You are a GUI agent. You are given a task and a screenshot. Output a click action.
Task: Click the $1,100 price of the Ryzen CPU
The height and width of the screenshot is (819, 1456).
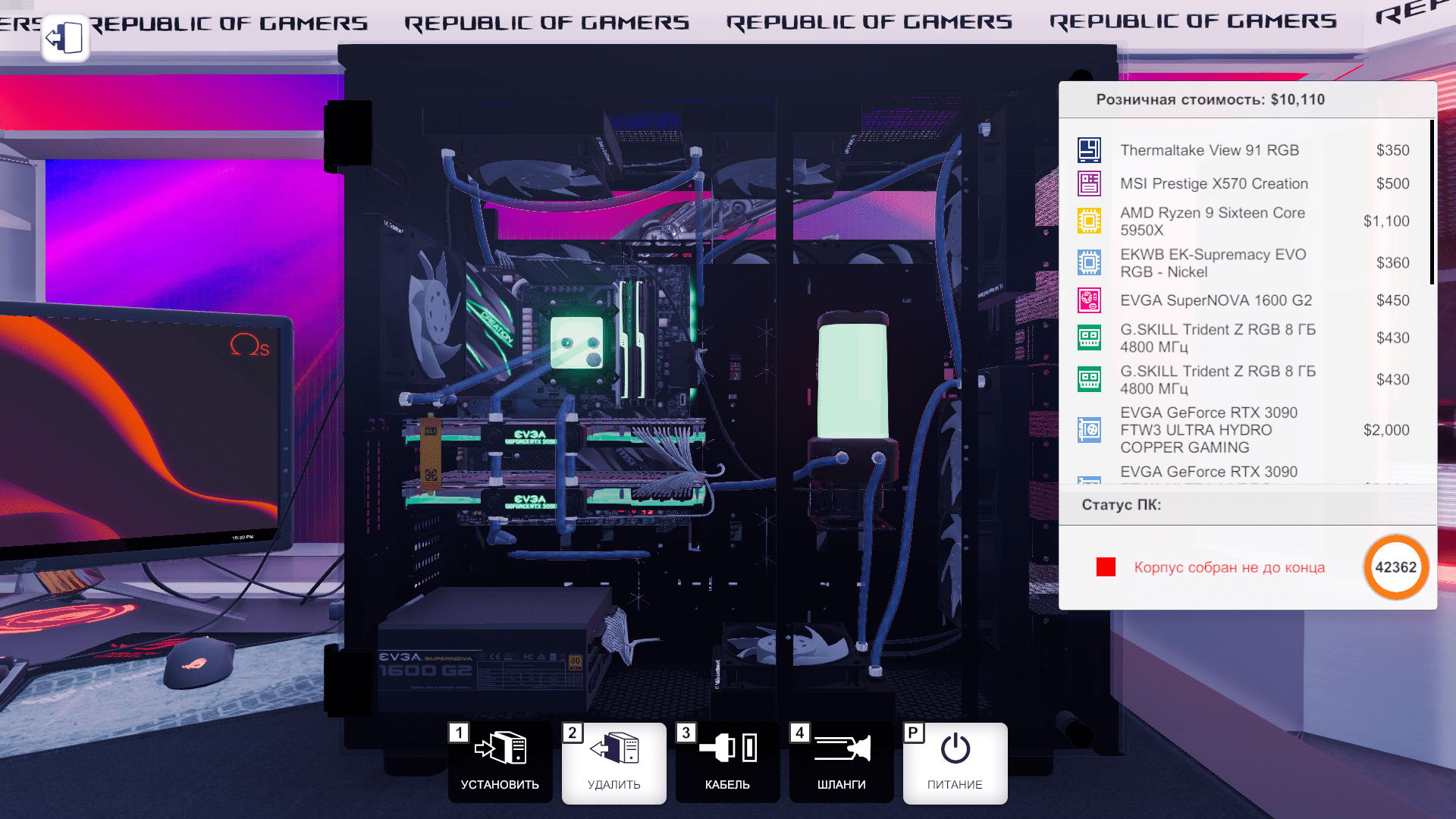1386,221
